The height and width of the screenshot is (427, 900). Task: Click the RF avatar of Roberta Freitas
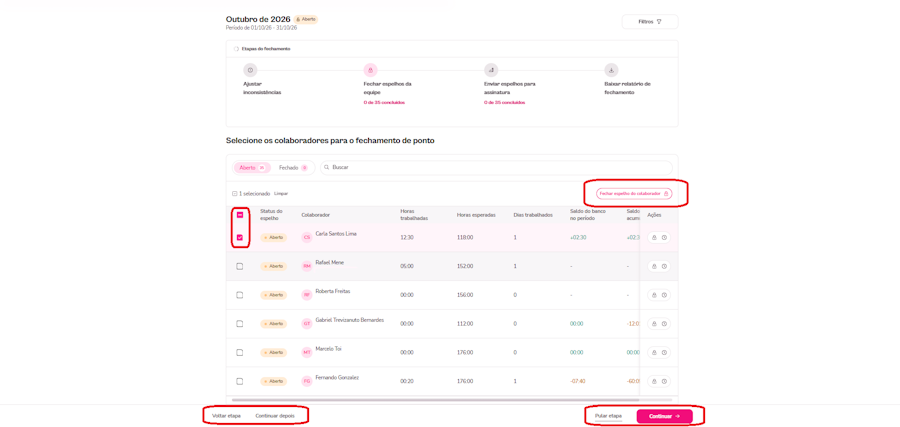[307, 295]
